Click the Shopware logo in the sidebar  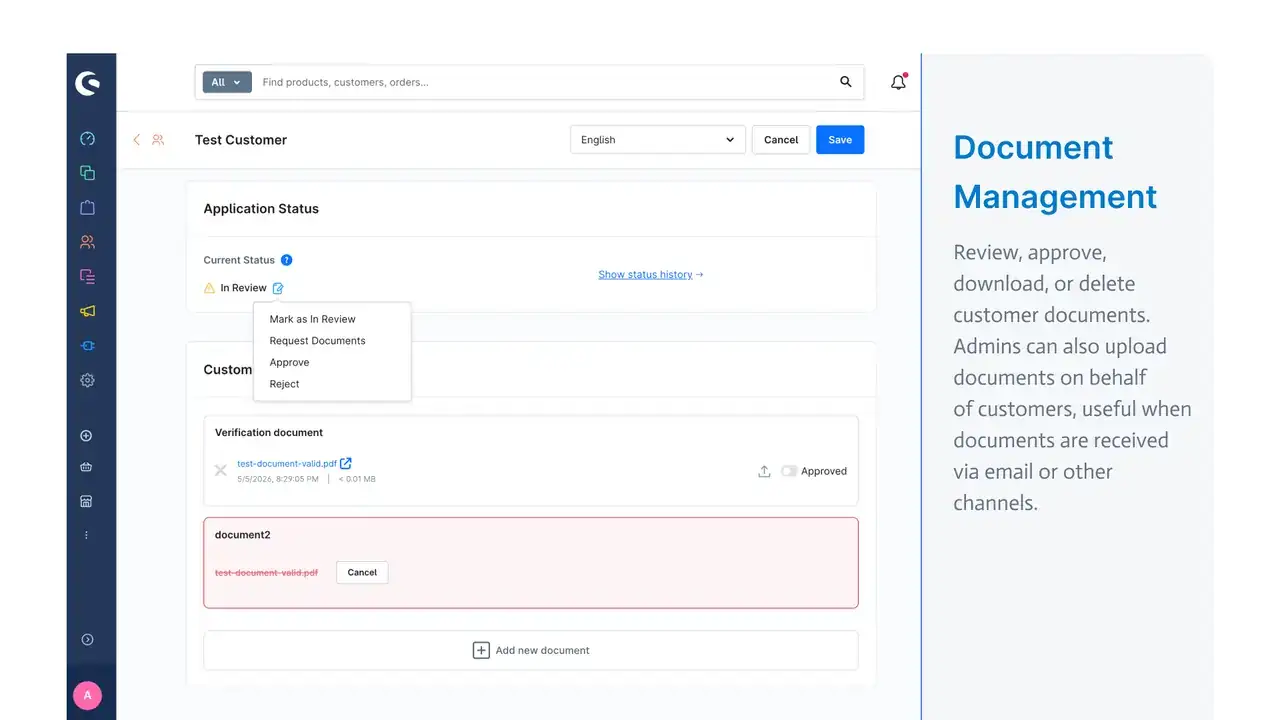tap(87, 83)
